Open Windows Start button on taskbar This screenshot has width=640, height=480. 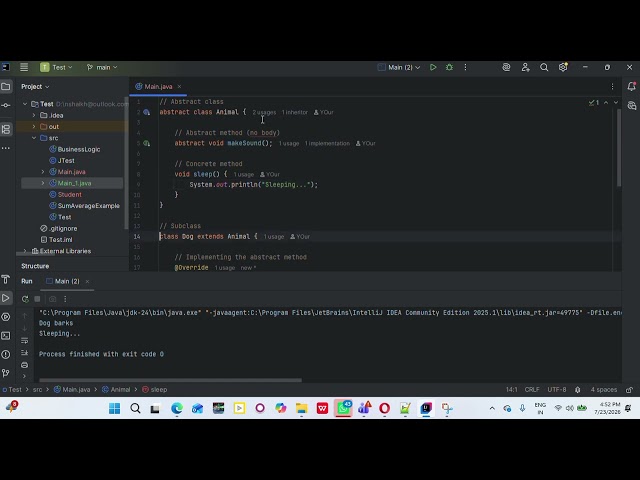tap(115, 408)
